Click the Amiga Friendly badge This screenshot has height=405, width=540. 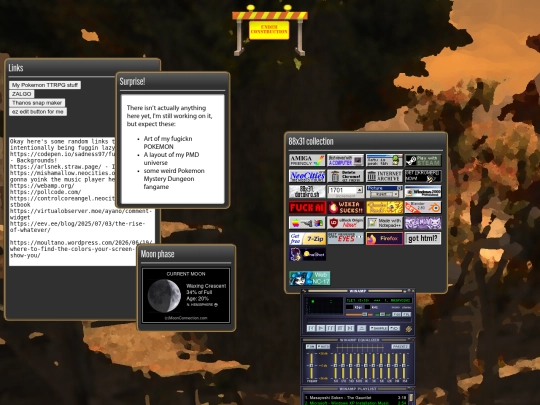click(x=307, y=160)
